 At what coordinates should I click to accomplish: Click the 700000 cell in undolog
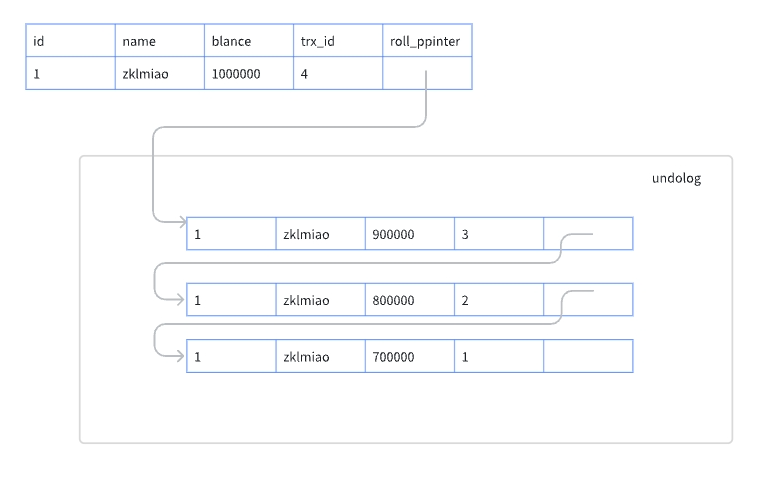point(409,356)
